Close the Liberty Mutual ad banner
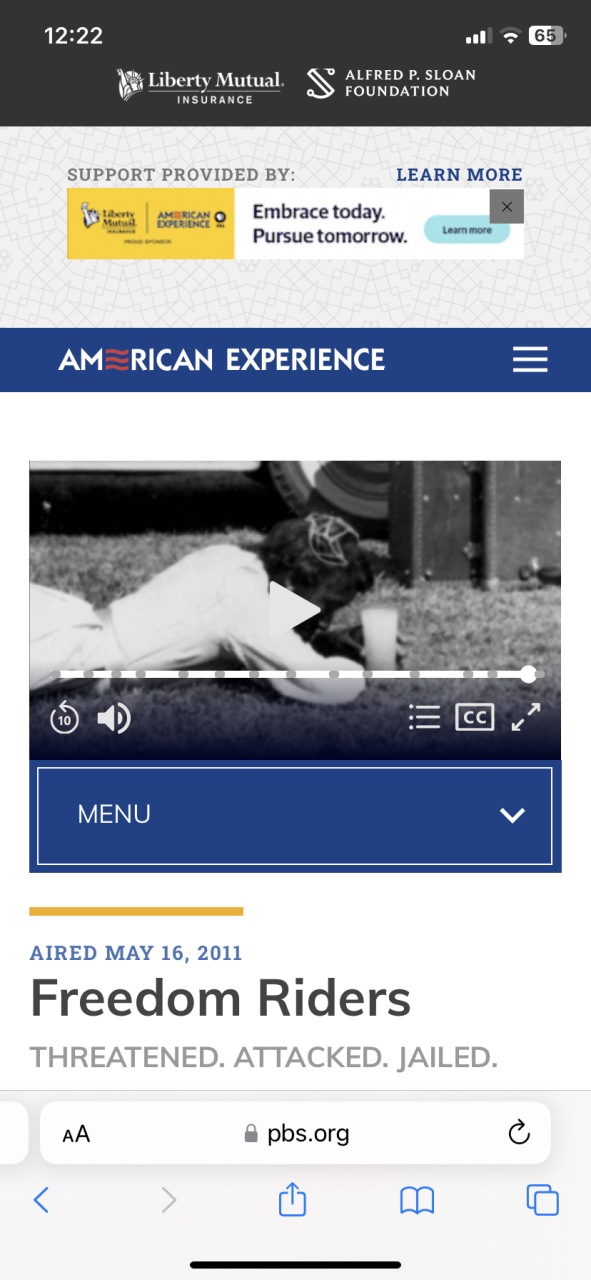Viewport: 591px width, 1280px height. 507,207
